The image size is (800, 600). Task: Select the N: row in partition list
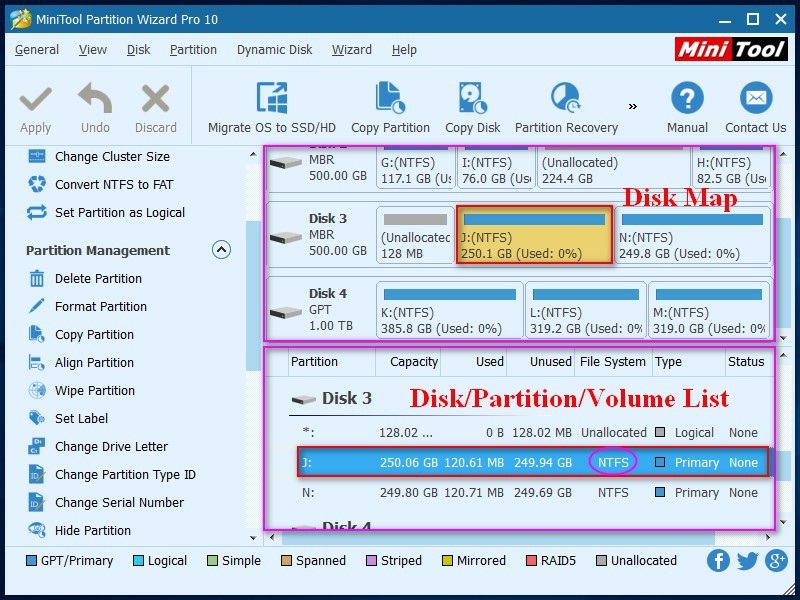(x=534, y=493)
